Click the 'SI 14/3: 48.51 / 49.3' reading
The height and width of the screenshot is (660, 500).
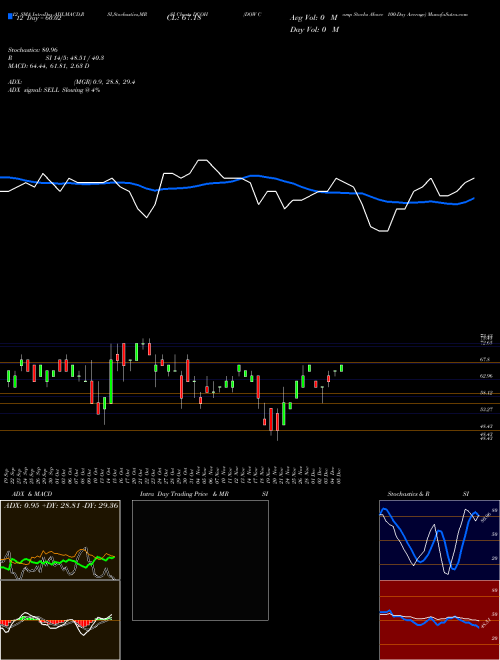[x=75, y=58]
